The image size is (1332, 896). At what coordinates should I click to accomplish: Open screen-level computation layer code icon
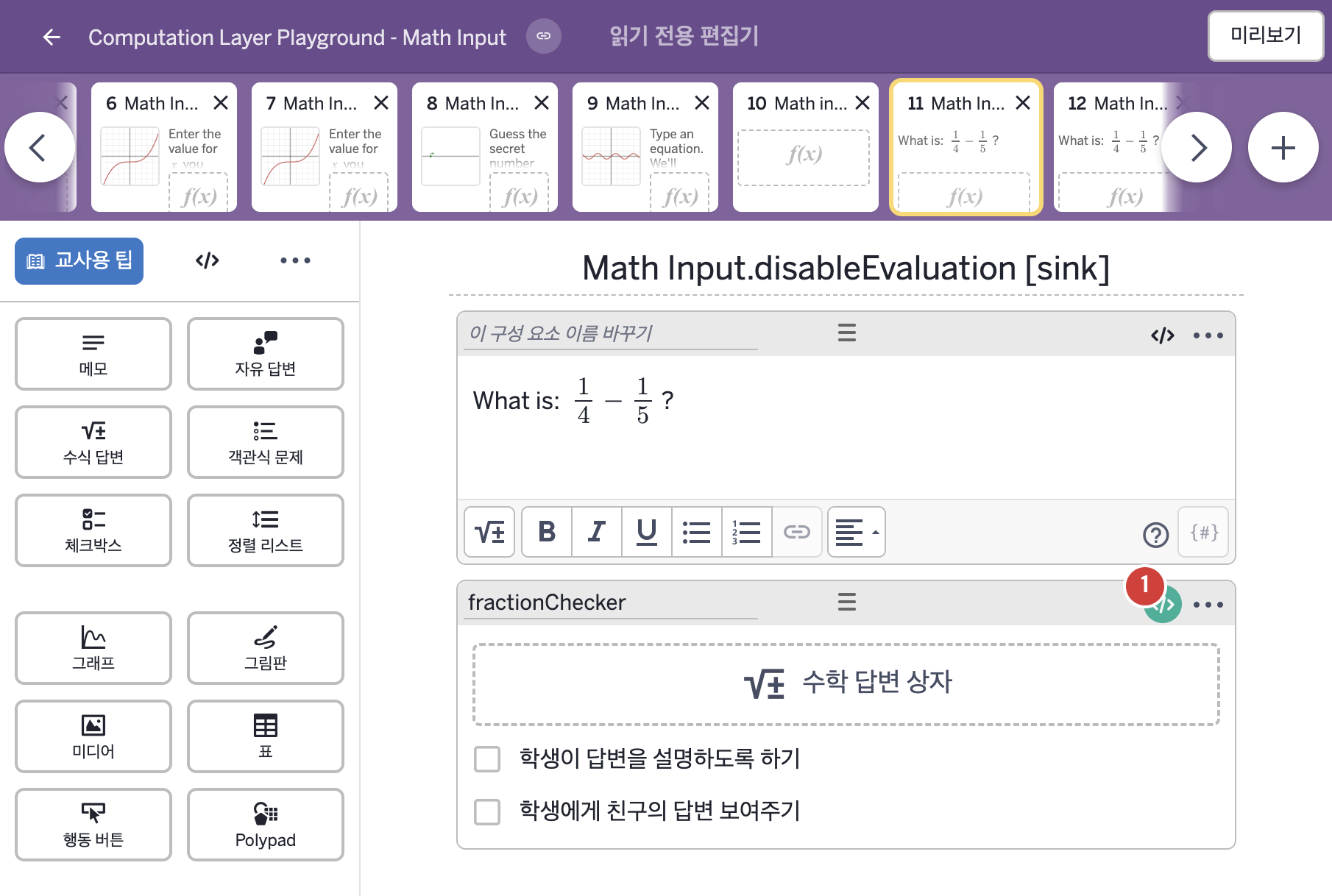208,260
